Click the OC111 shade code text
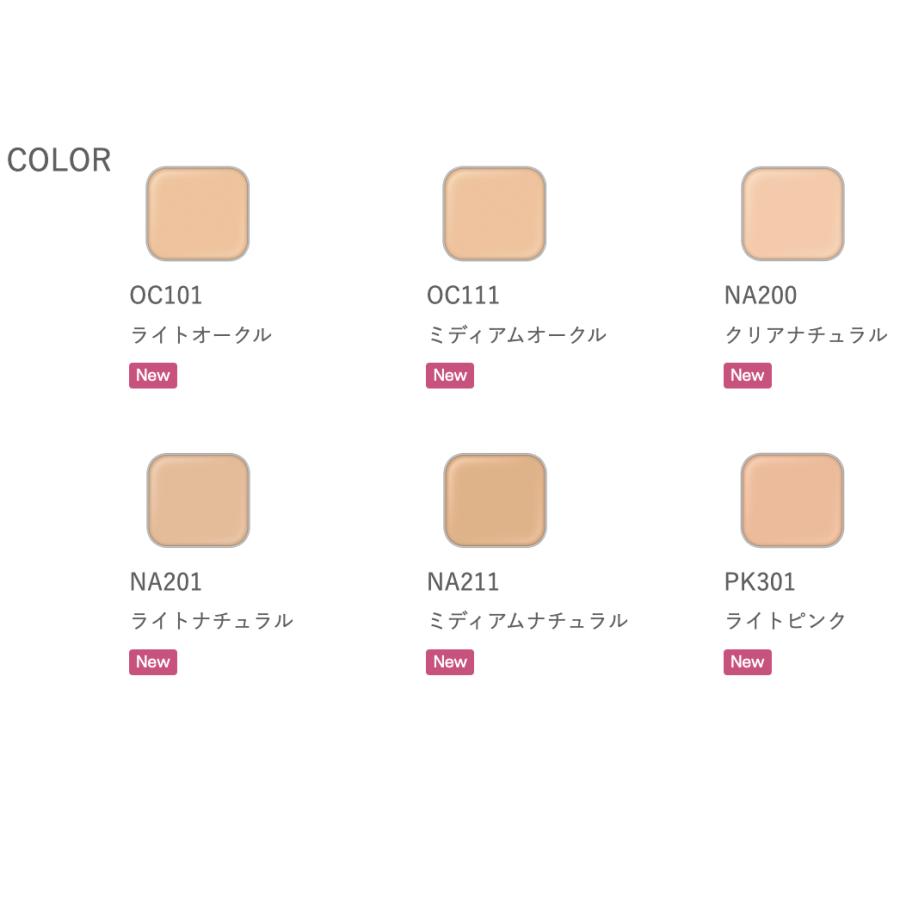 [x=463, y=296]
